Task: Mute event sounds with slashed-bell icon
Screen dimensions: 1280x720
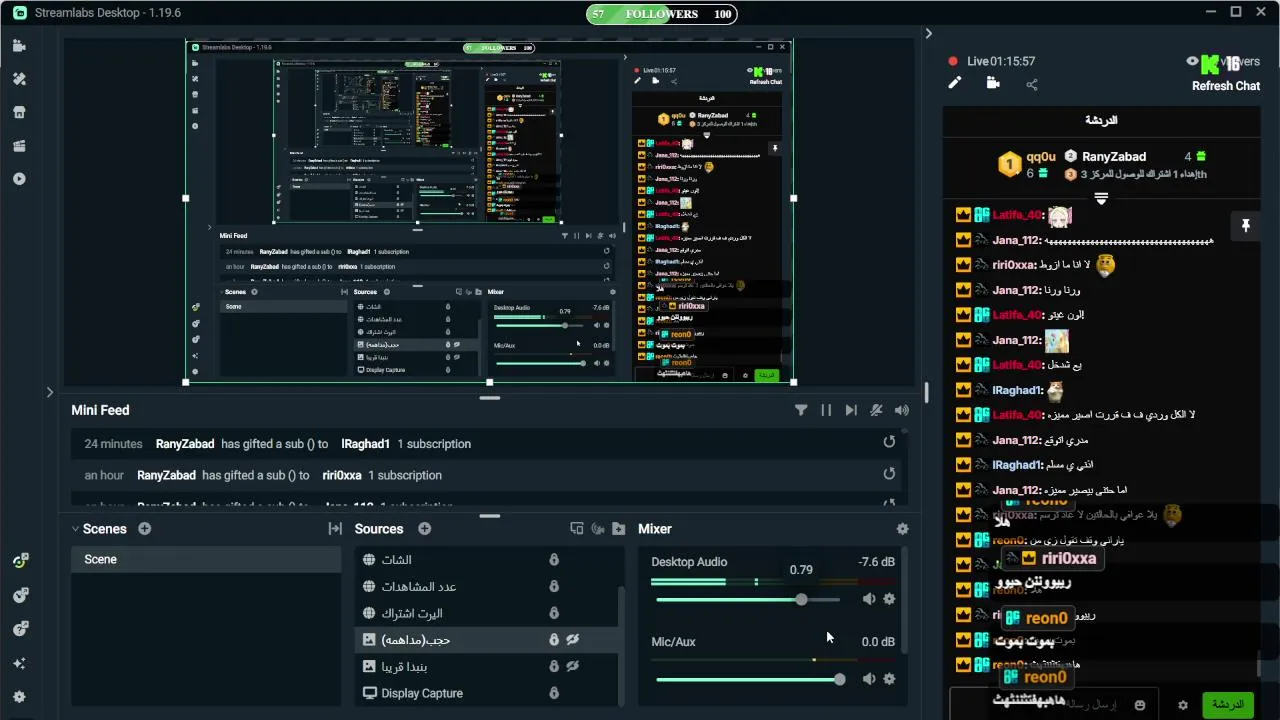Action: point(877,410)
